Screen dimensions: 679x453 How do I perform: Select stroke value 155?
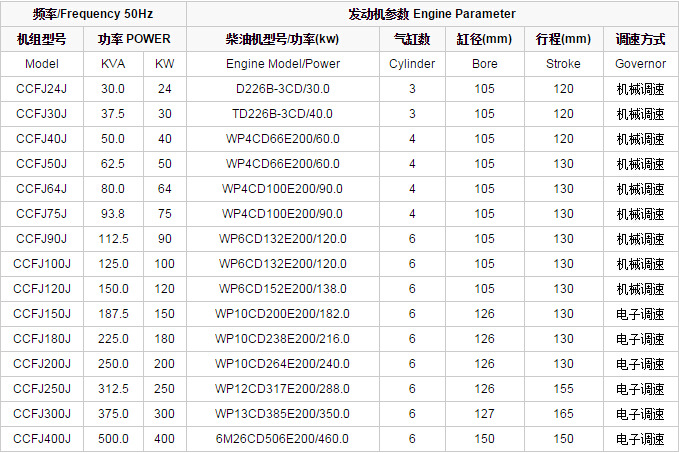pyautogui.click(x=563, y=389)
